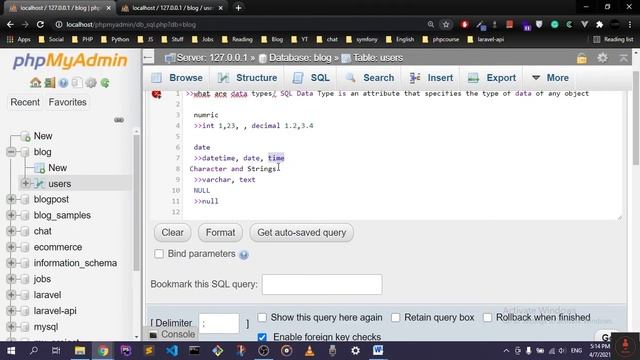Open the More dropdown menu
Image resolution: width=640 pixels, height=360 pixels.
click(x=550, y=78)
